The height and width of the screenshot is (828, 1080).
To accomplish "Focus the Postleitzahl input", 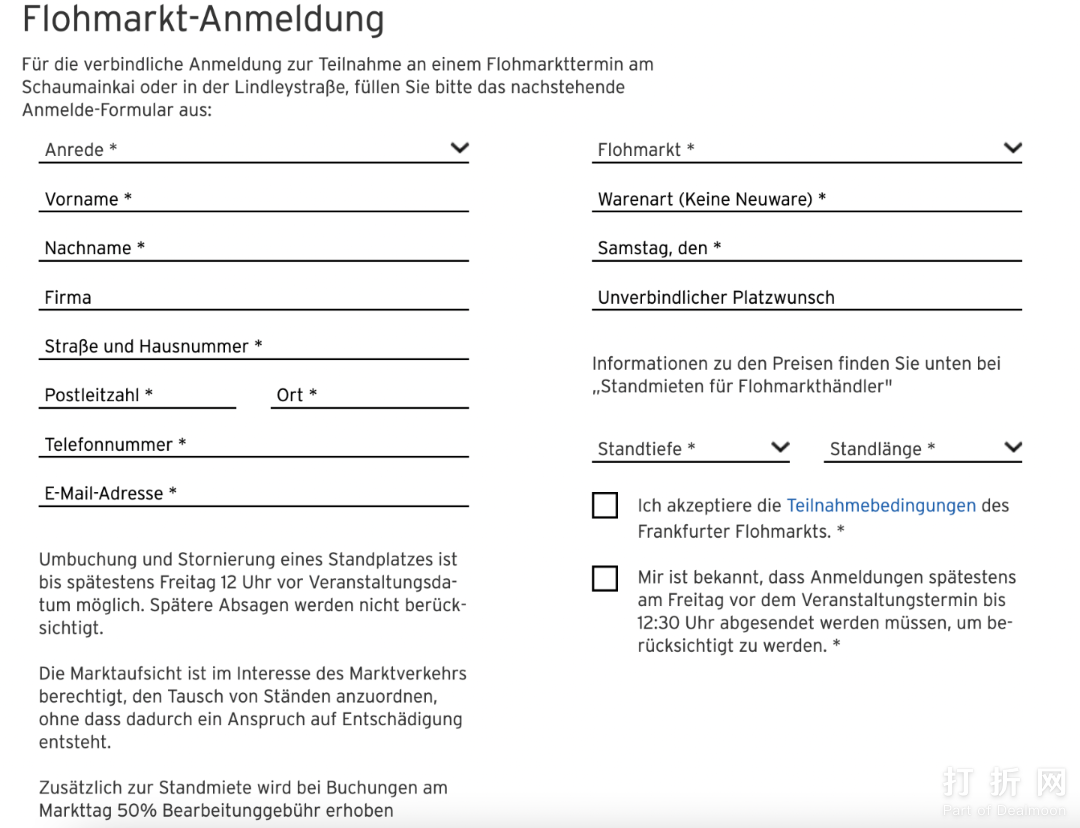I will click(138, 395).
